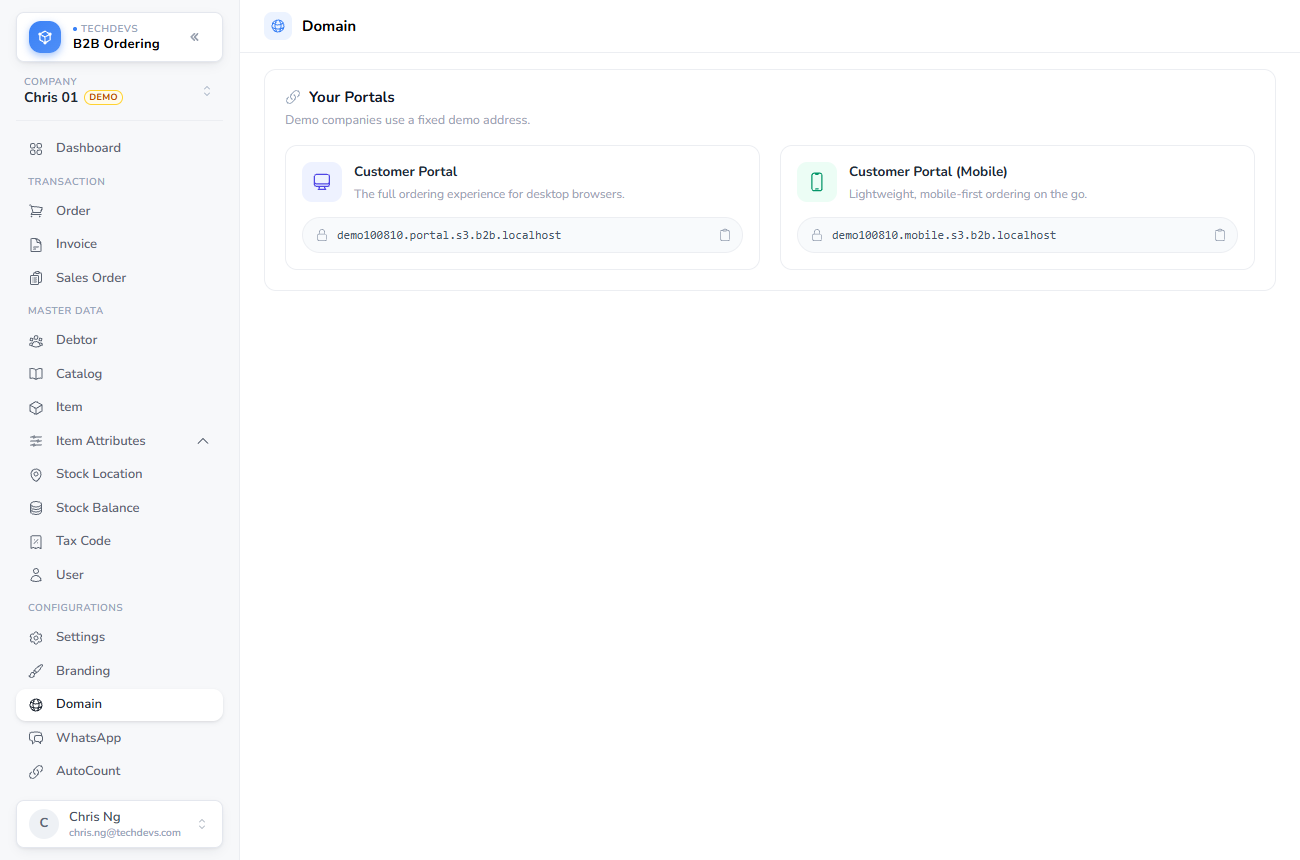The image size is (1300, 860).
Task: Click the DEMO badge next to Chris 01
Action: [x=103, y=97]
